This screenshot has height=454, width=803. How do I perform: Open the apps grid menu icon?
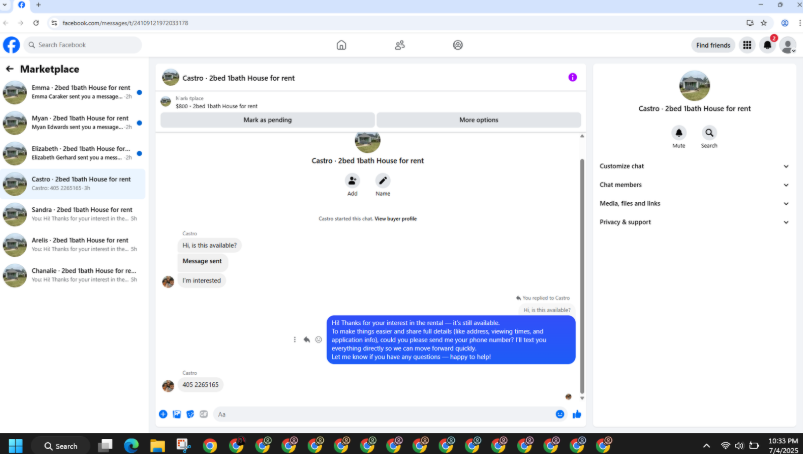pos(747,45)
